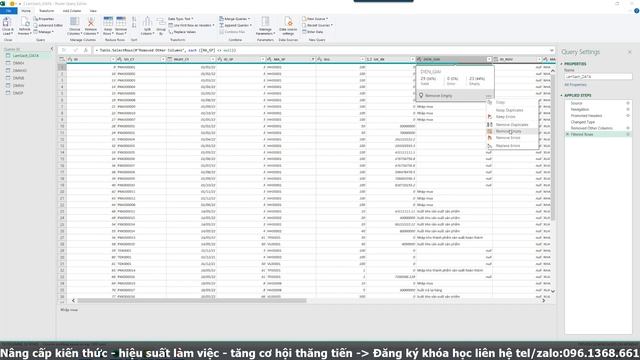This screenshot has width=640, height=360.
Task: Click the Sort descending icon
Action: [134, 25]
